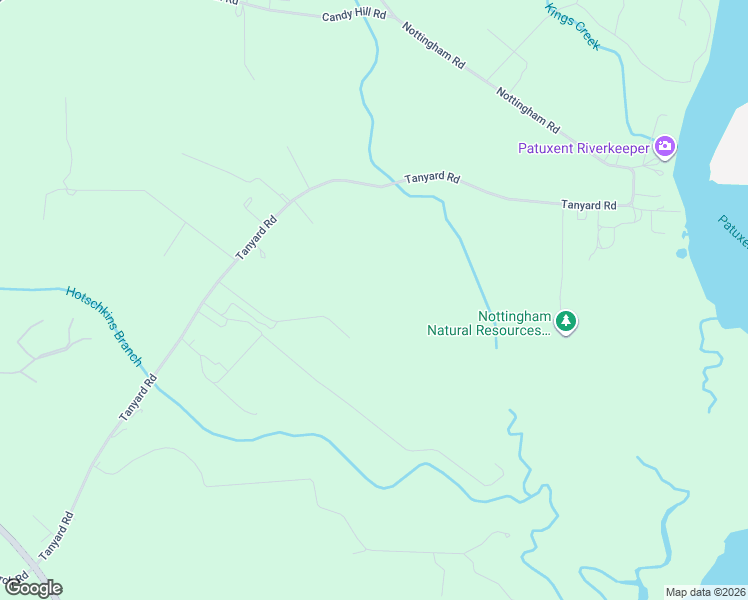Image resolution: width=748 pixels, height=600 pixels.
Task: Click the Nottingham Natural Resources tree pin icon
Action: (566, 322)
